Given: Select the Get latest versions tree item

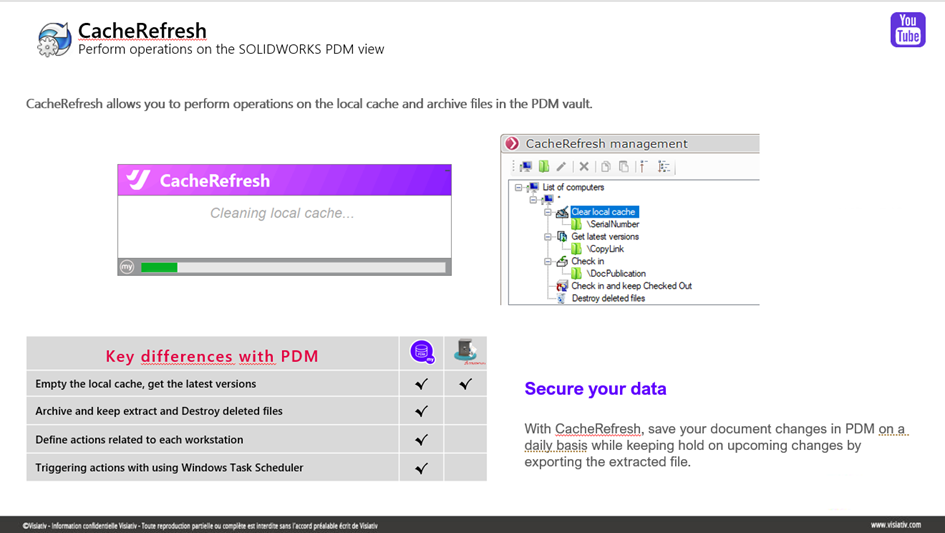Looking at the screenshot, I should (605, 237).
